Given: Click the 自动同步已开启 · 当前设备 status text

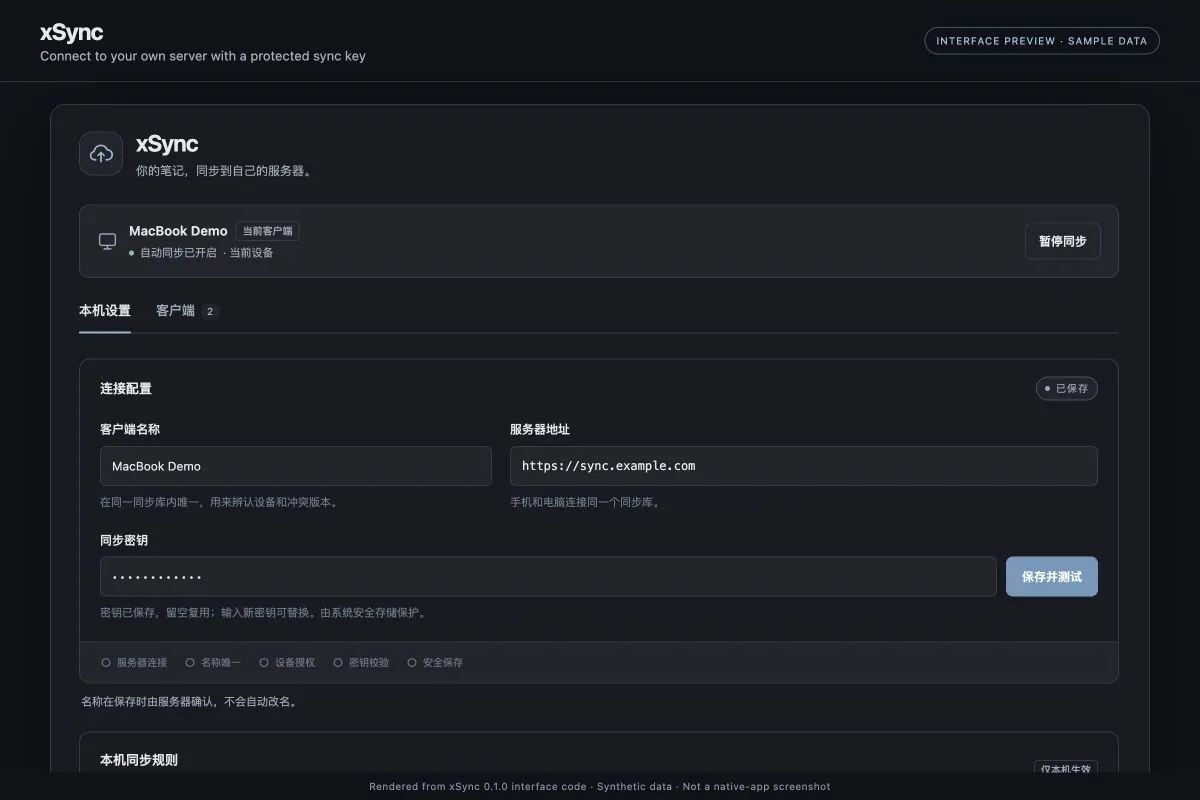Looking at the screenshot, I should point(207,253).
